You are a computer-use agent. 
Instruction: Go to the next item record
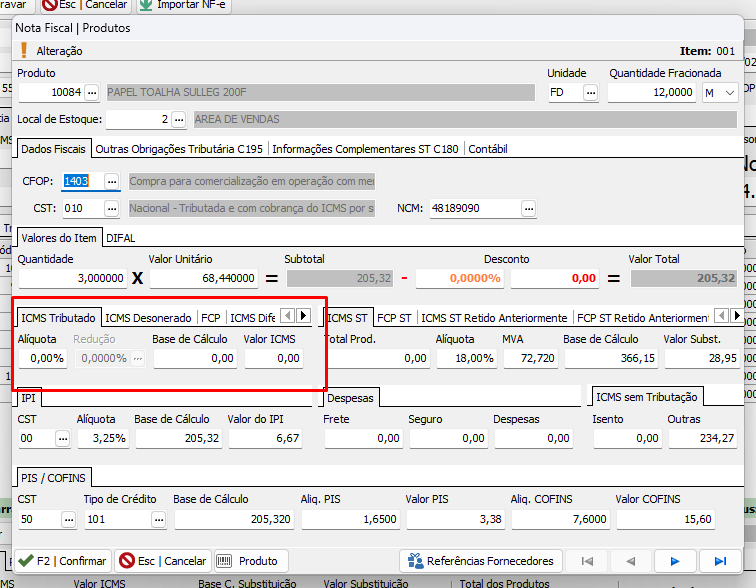click(x=675, y=561)
